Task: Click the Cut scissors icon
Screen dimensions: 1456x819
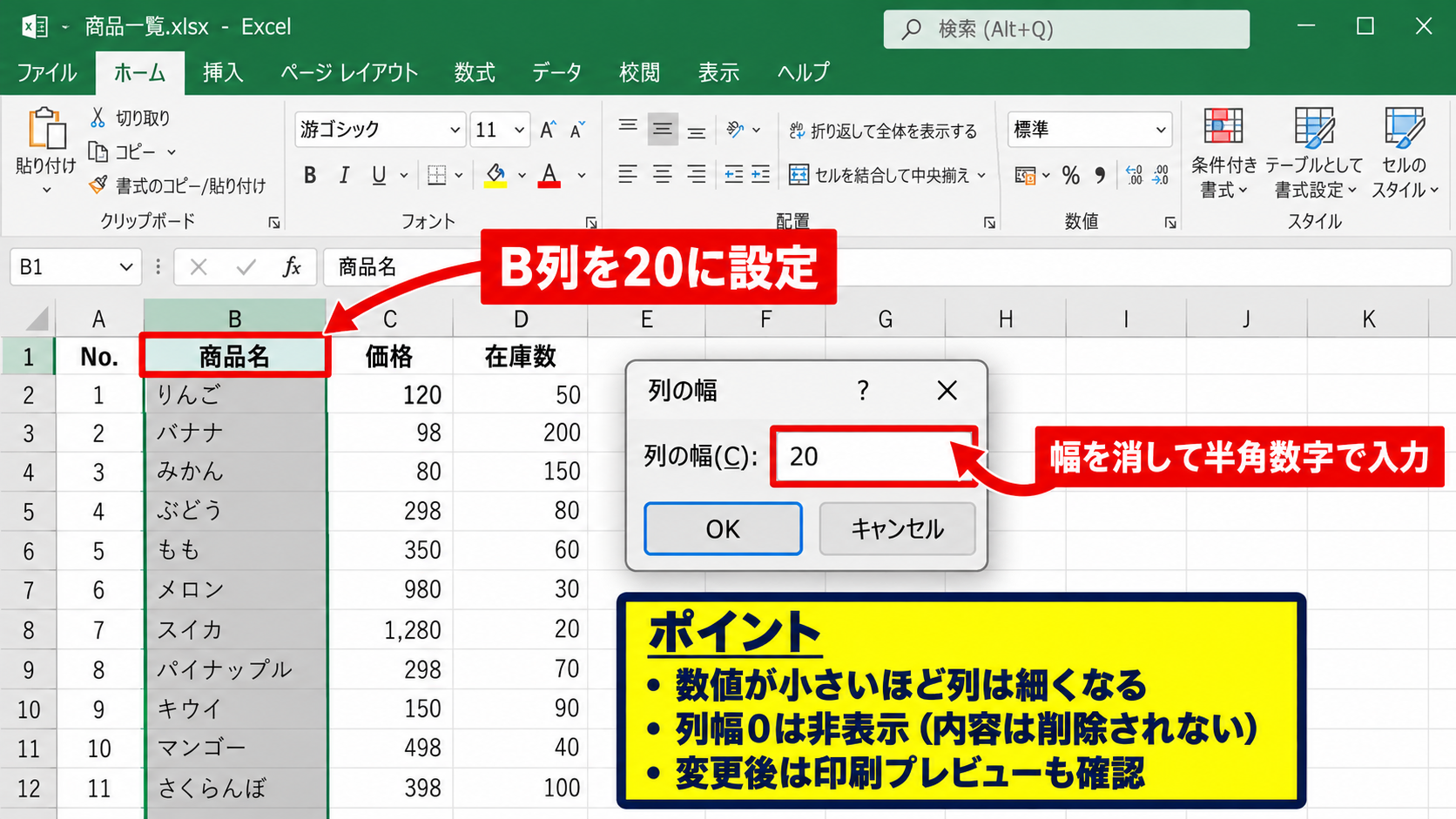Action: coord(98,117)
